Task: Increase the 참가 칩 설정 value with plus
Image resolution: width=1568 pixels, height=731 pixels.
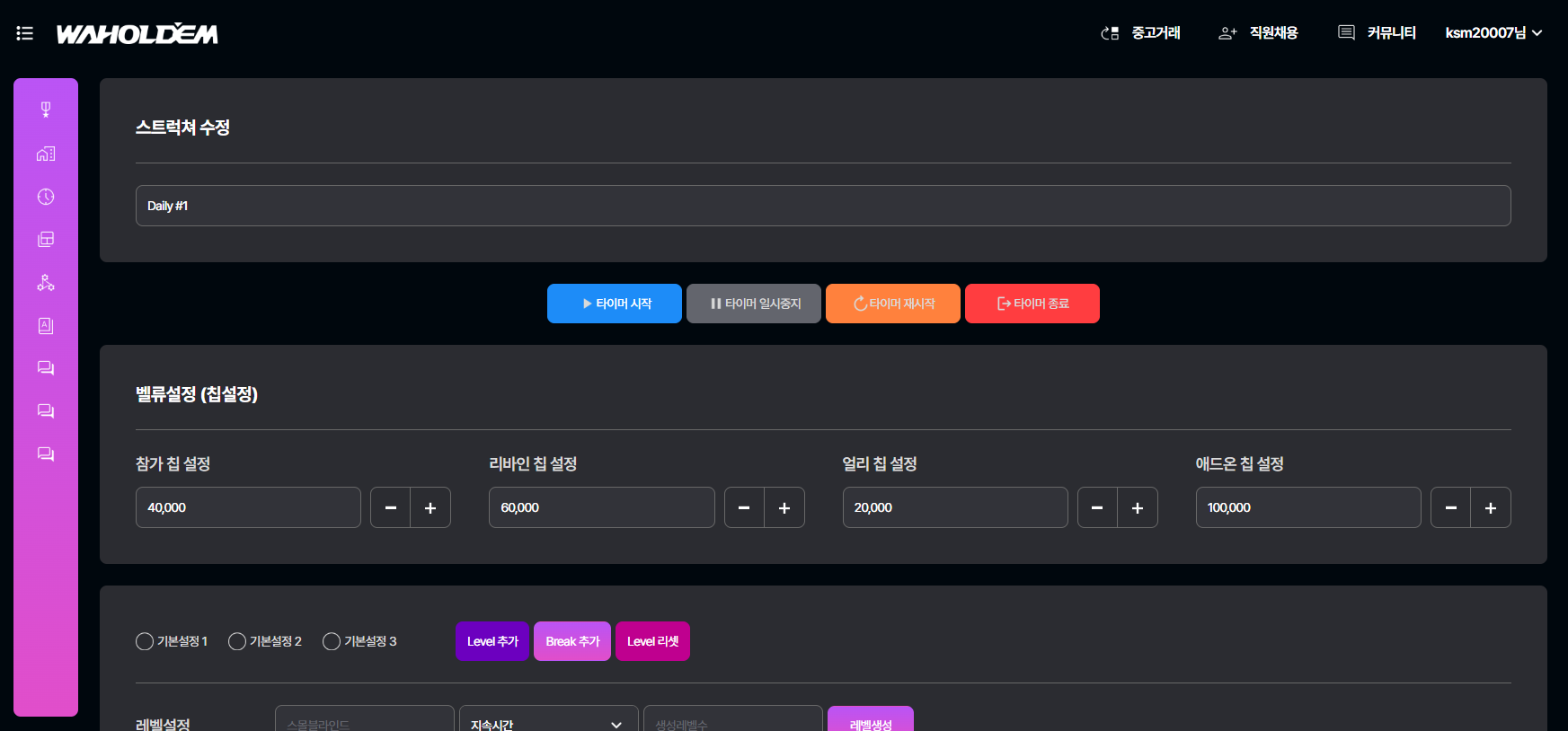Action: tap(430, 507)
